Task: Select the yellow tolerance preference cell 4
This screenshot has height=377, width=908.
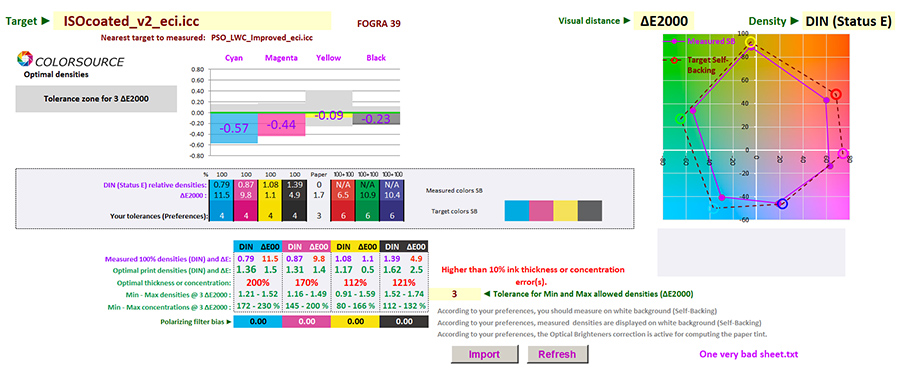Action: pos(270,216)
